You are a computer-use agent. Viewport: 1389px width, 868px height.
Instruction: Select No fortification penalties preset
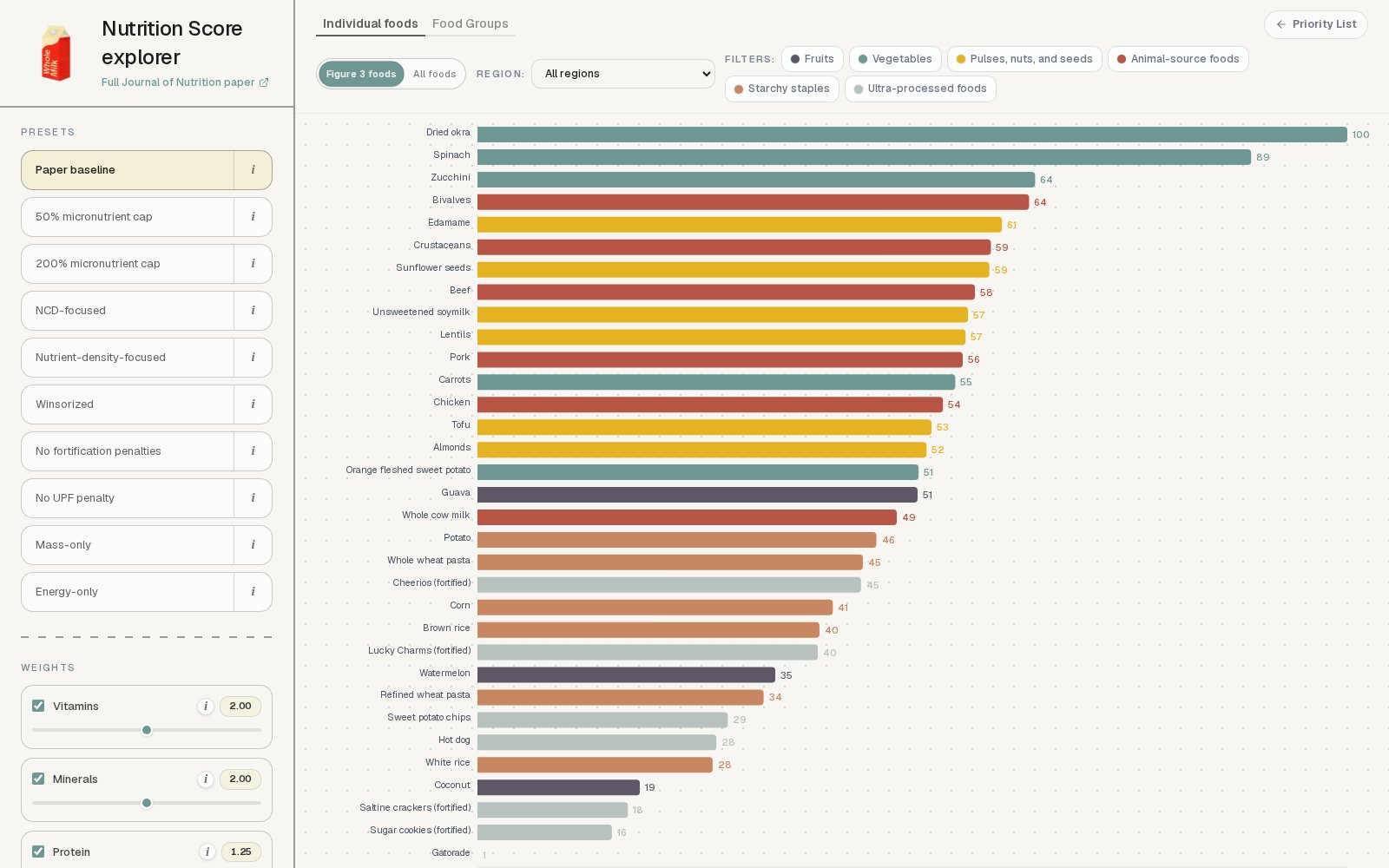pos(128,451)
